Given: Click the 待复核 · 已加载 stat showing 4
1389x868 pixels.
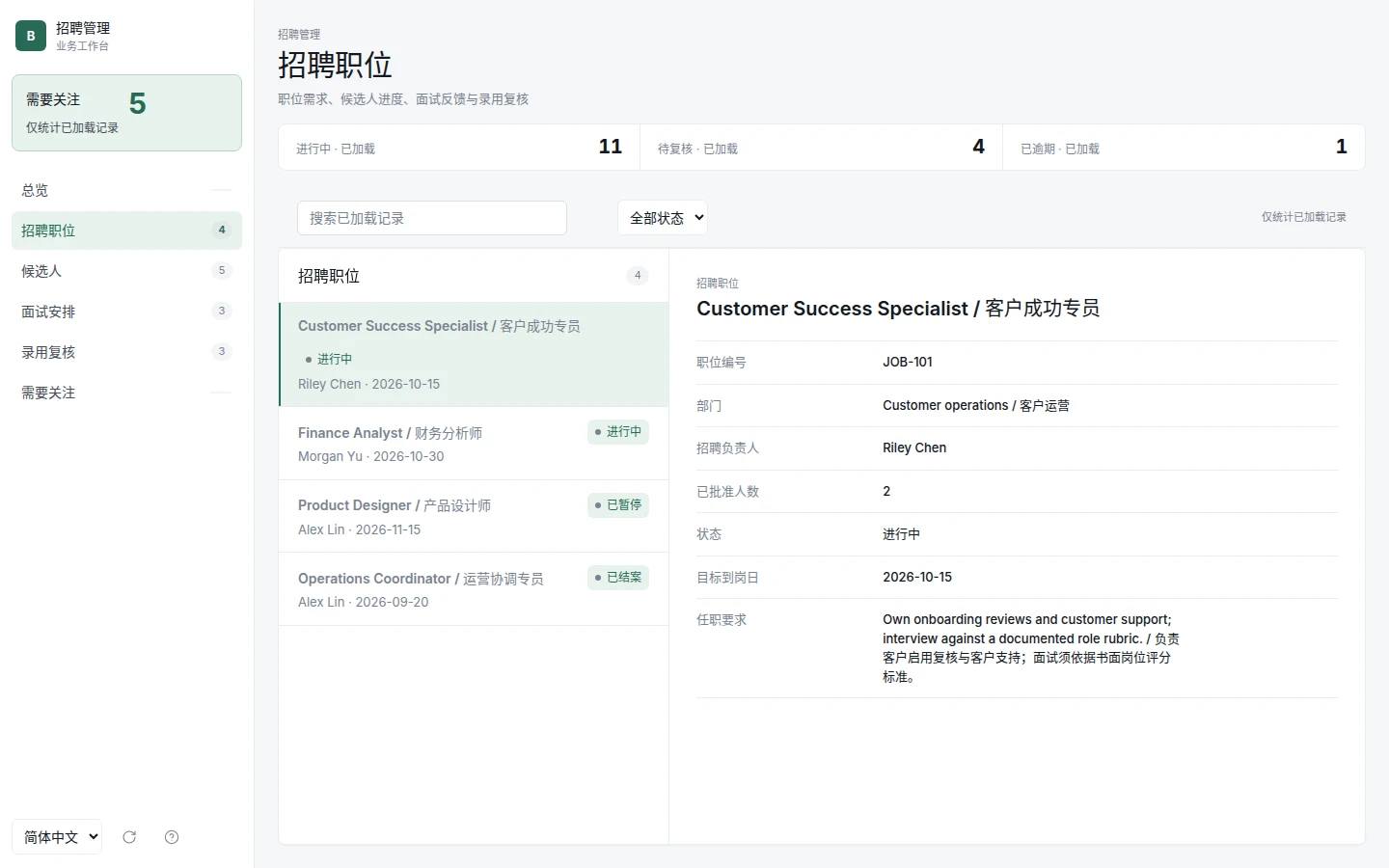Looking at the screenshot, I should (821, 148).
